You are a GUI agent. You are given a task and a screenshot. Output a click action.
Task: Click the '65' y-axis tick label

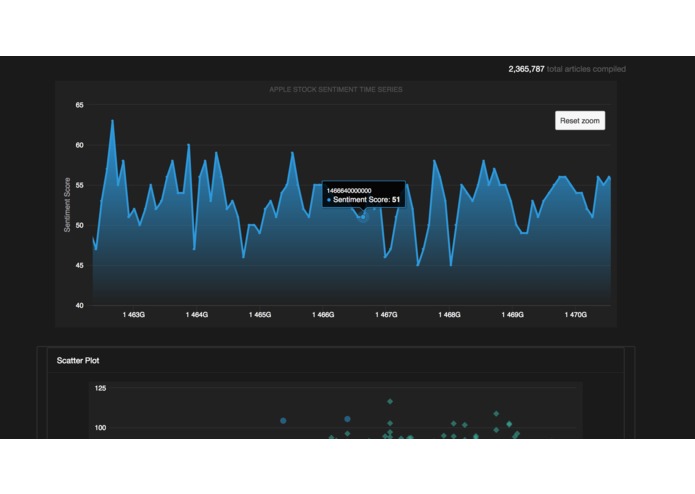79,105
